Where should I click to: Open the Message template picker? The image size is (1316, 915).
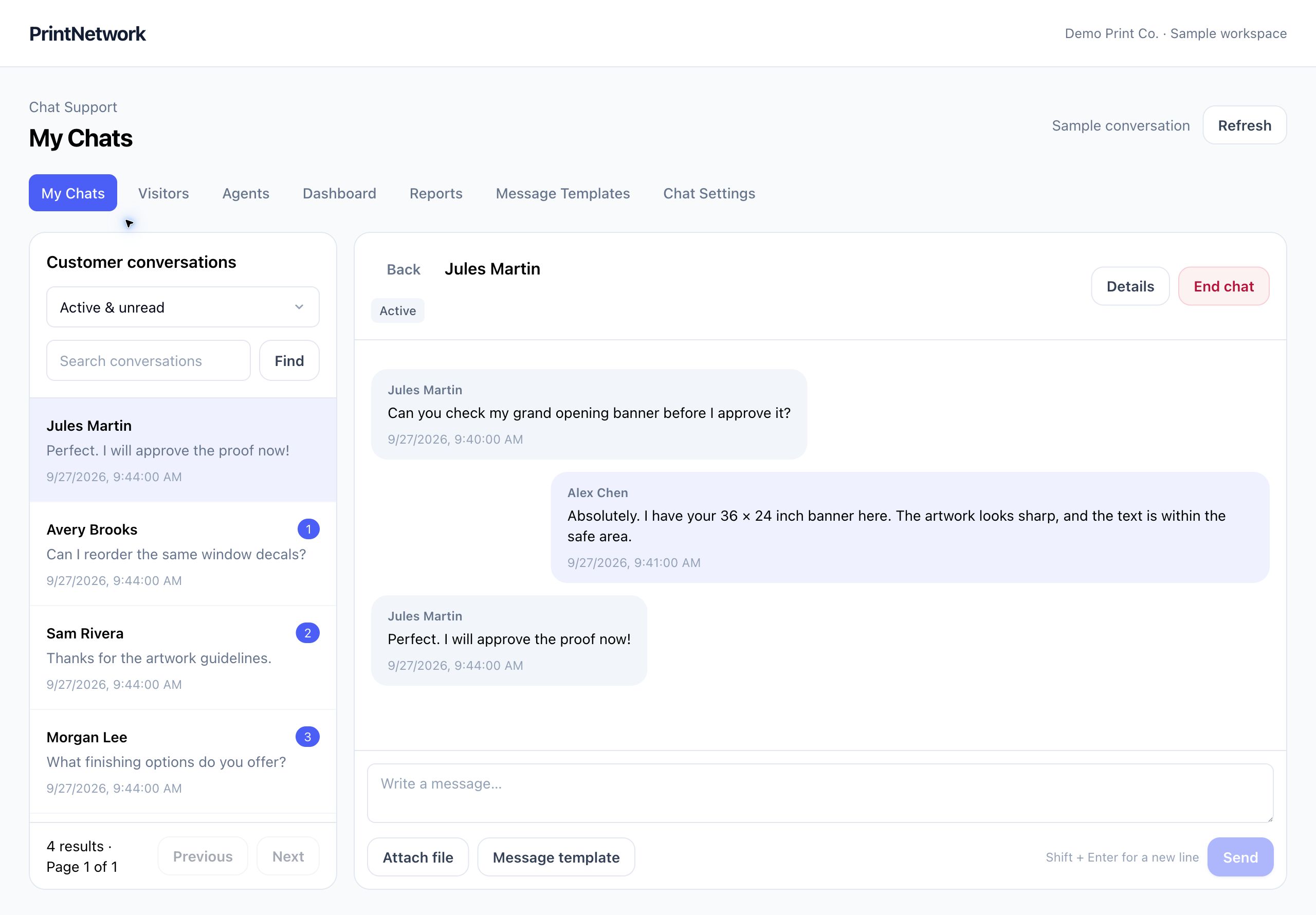[x=556, y=857]
